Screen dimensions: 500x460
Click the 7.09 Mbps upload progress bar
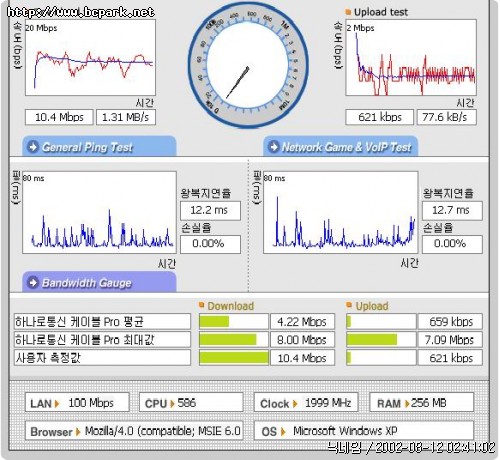click(381, 339)
